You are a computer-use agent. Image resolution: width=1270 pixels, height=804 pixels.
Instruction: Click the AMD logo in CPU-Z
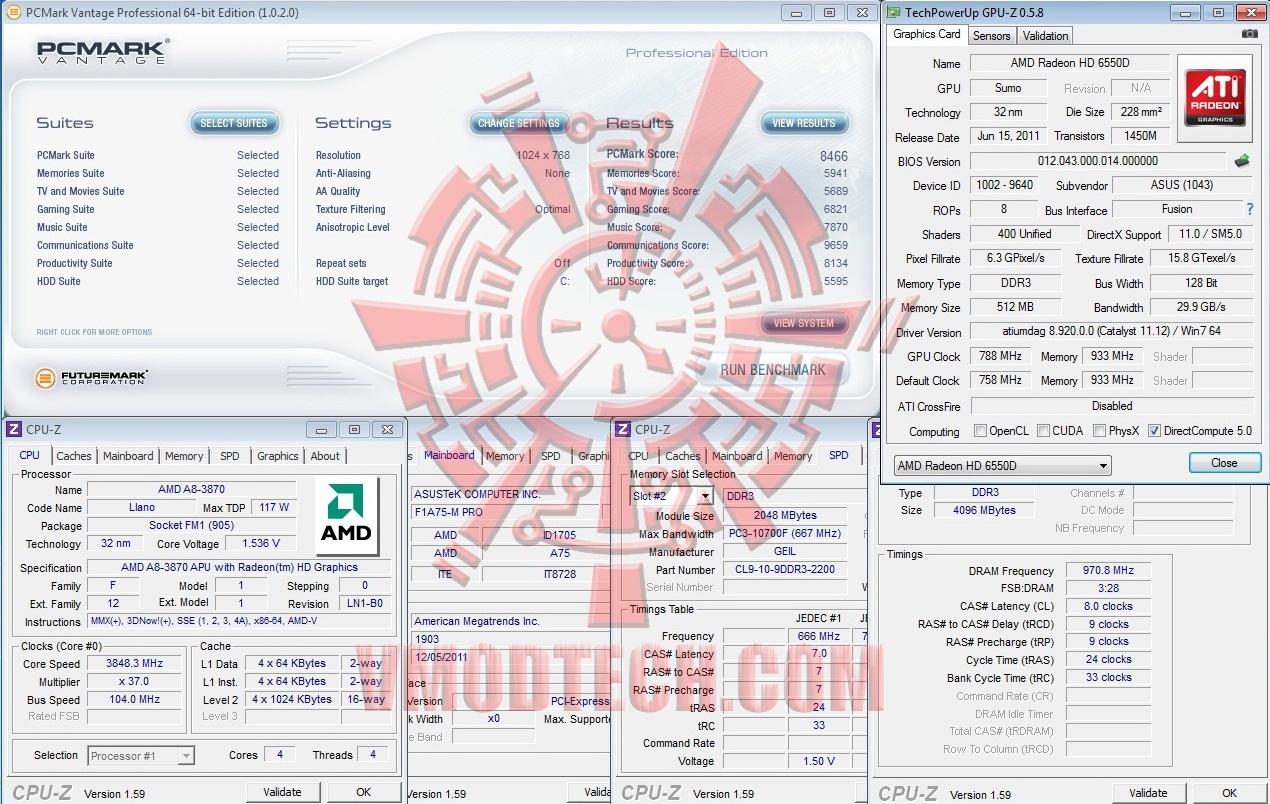346,515
